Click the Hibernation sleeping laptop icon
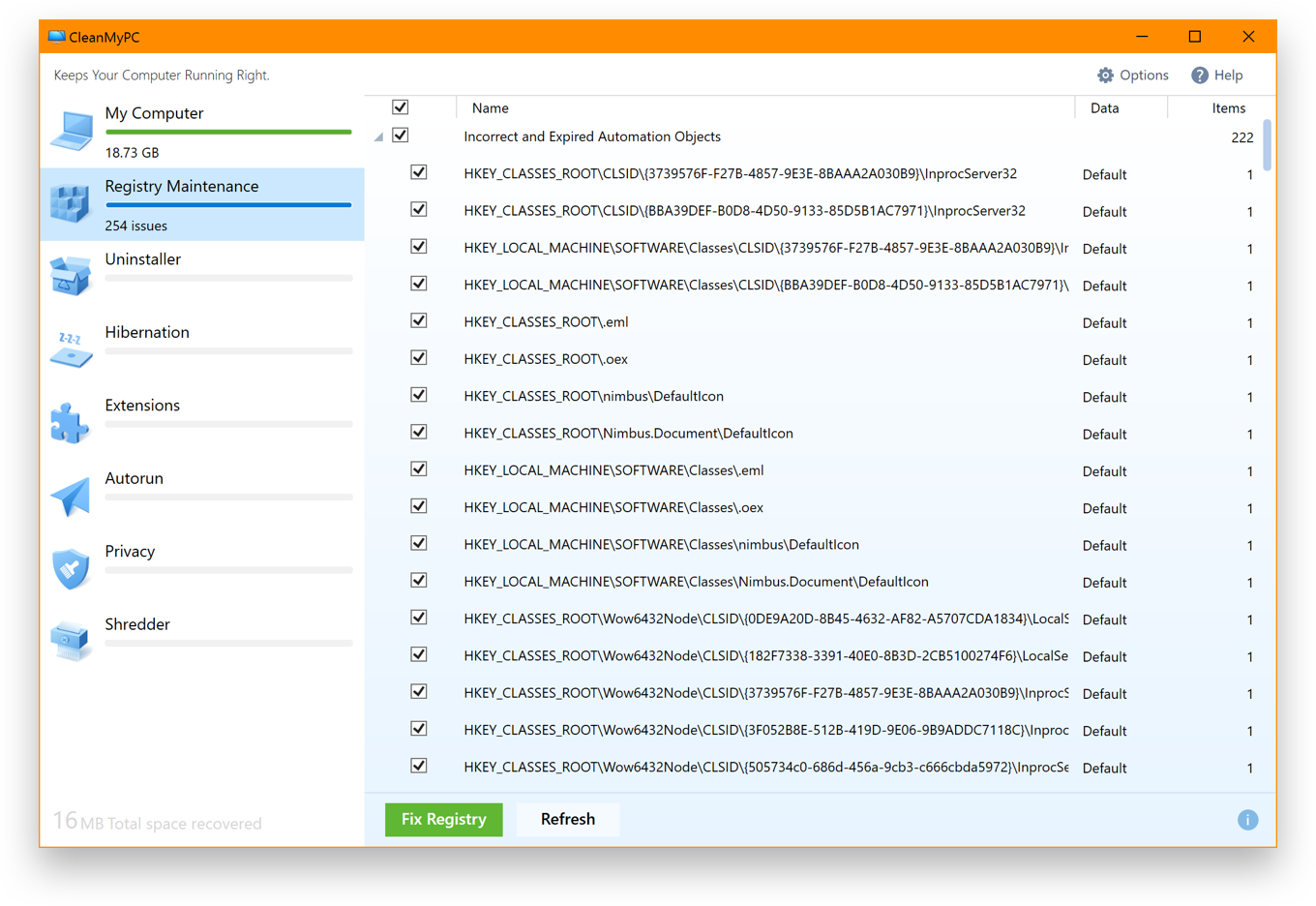1316x906 pixels. (71, 349)
